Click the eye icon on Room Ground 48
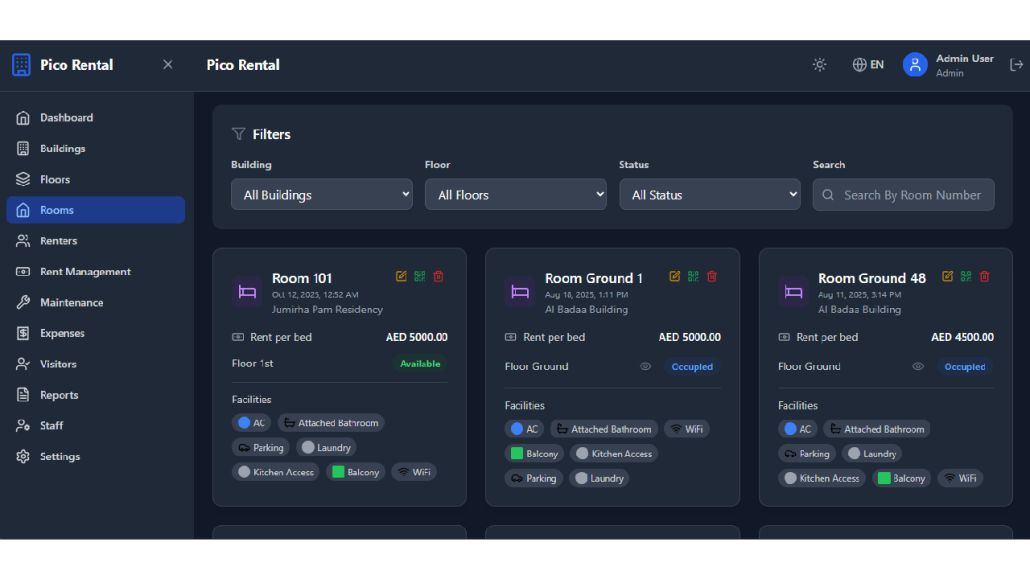1030x579 pixels. pos(918,367)
